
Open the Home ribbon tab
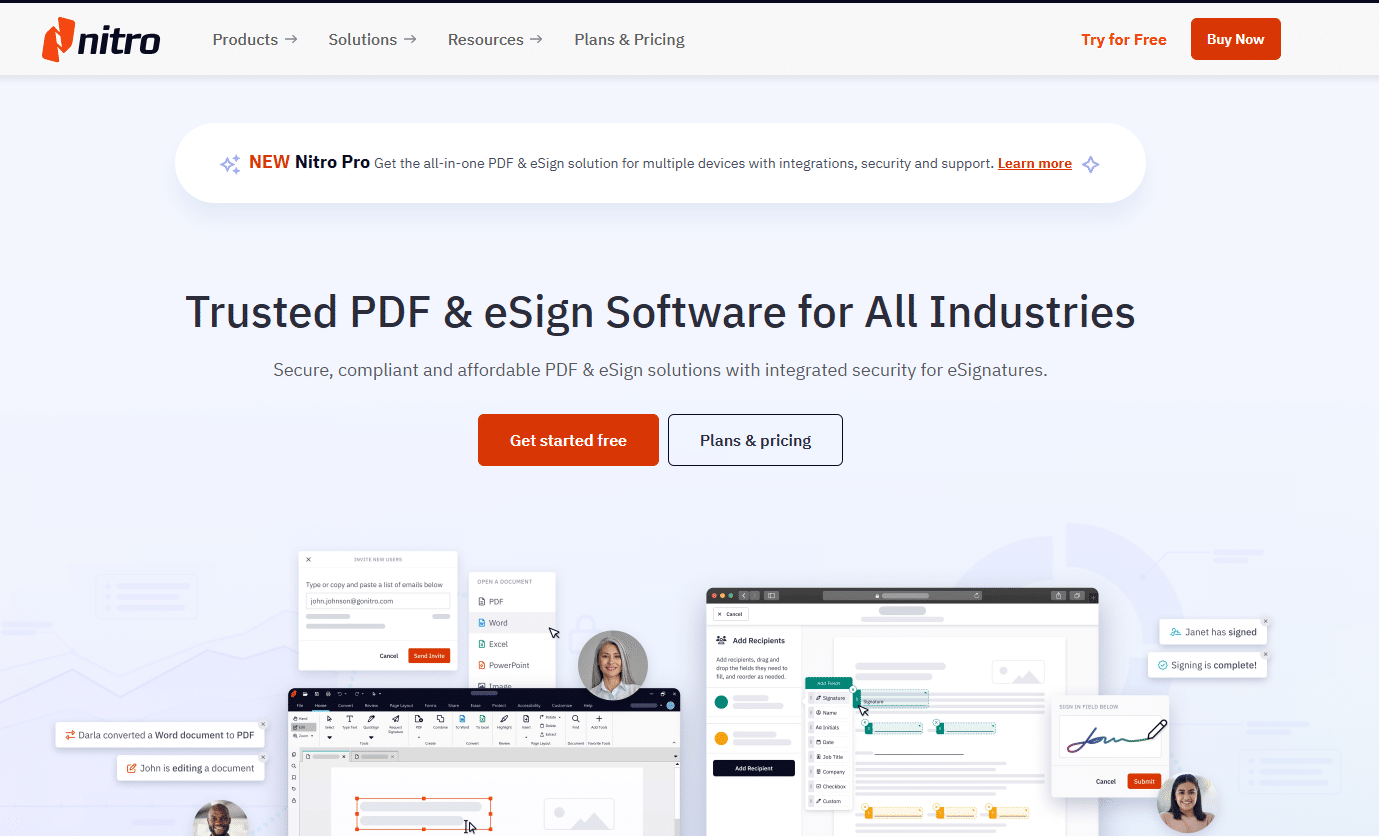click(321, 705)
